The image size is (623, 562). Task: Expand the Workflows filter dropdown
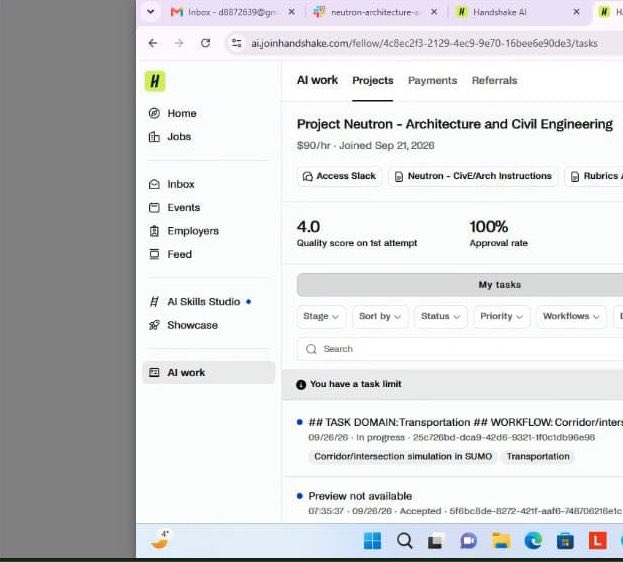[x=571, y=316]
